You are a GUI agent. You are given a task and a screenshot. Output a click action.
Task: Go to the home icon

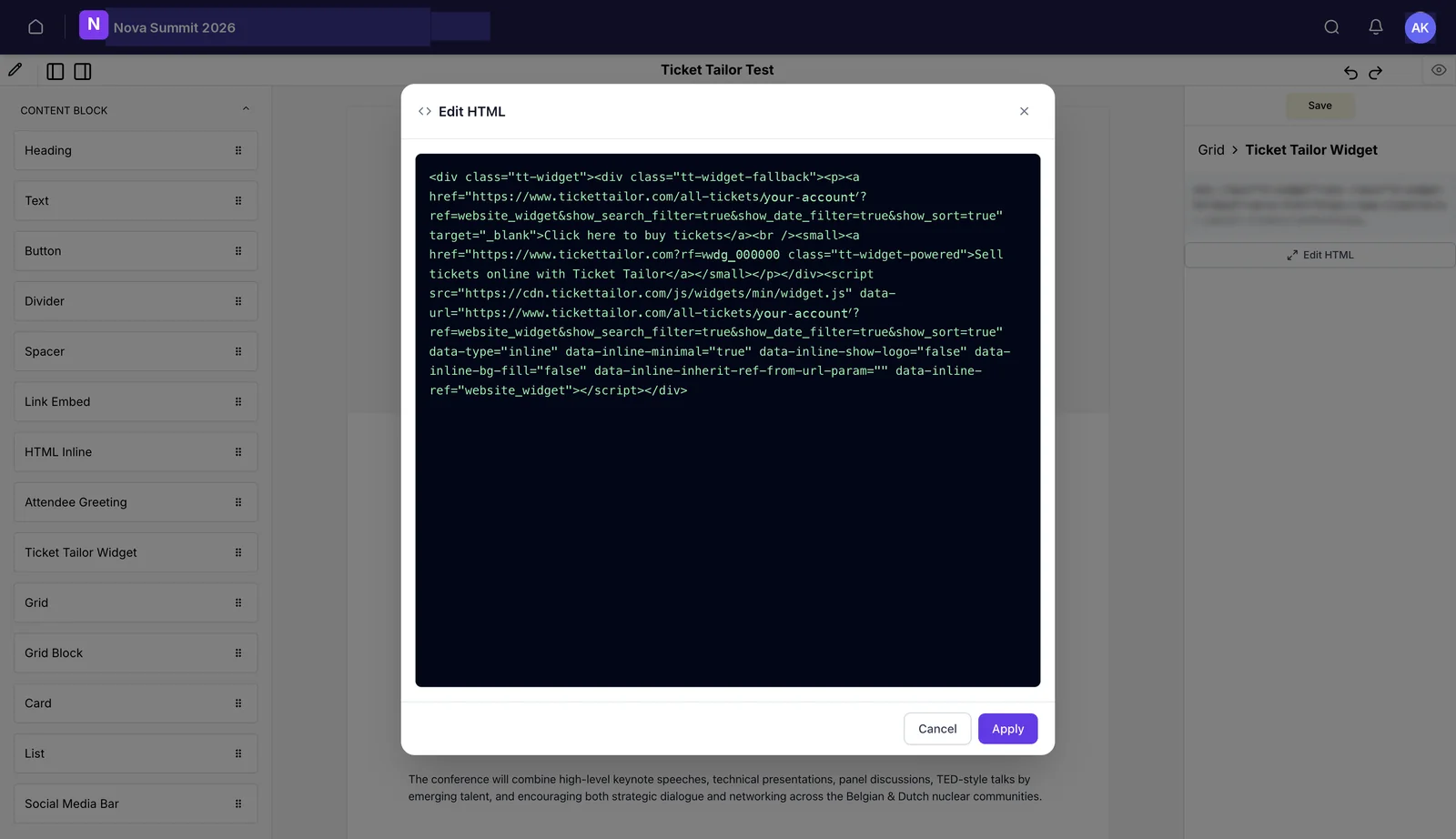[35, 26]
